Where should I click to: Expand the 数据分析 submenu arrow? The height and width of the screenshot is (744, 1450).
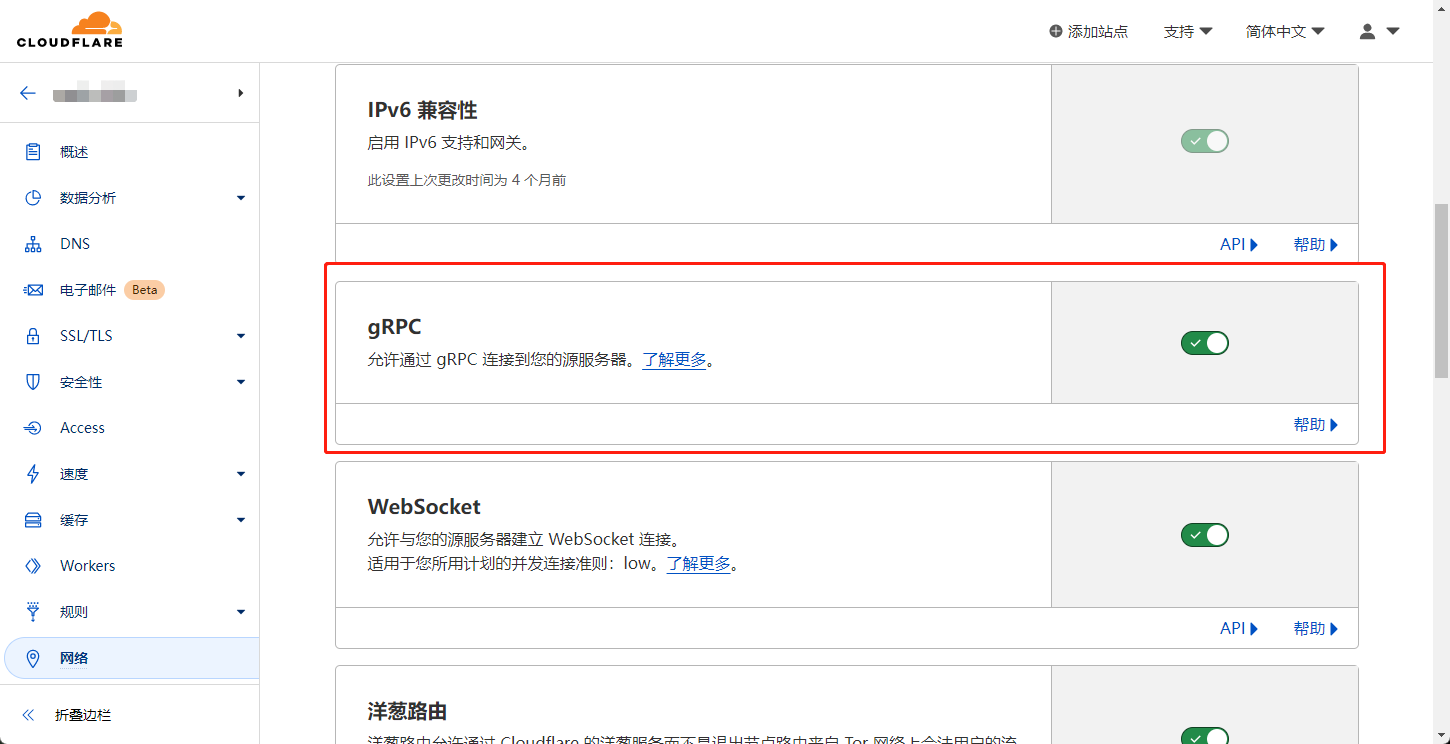(x=241, y=198)
